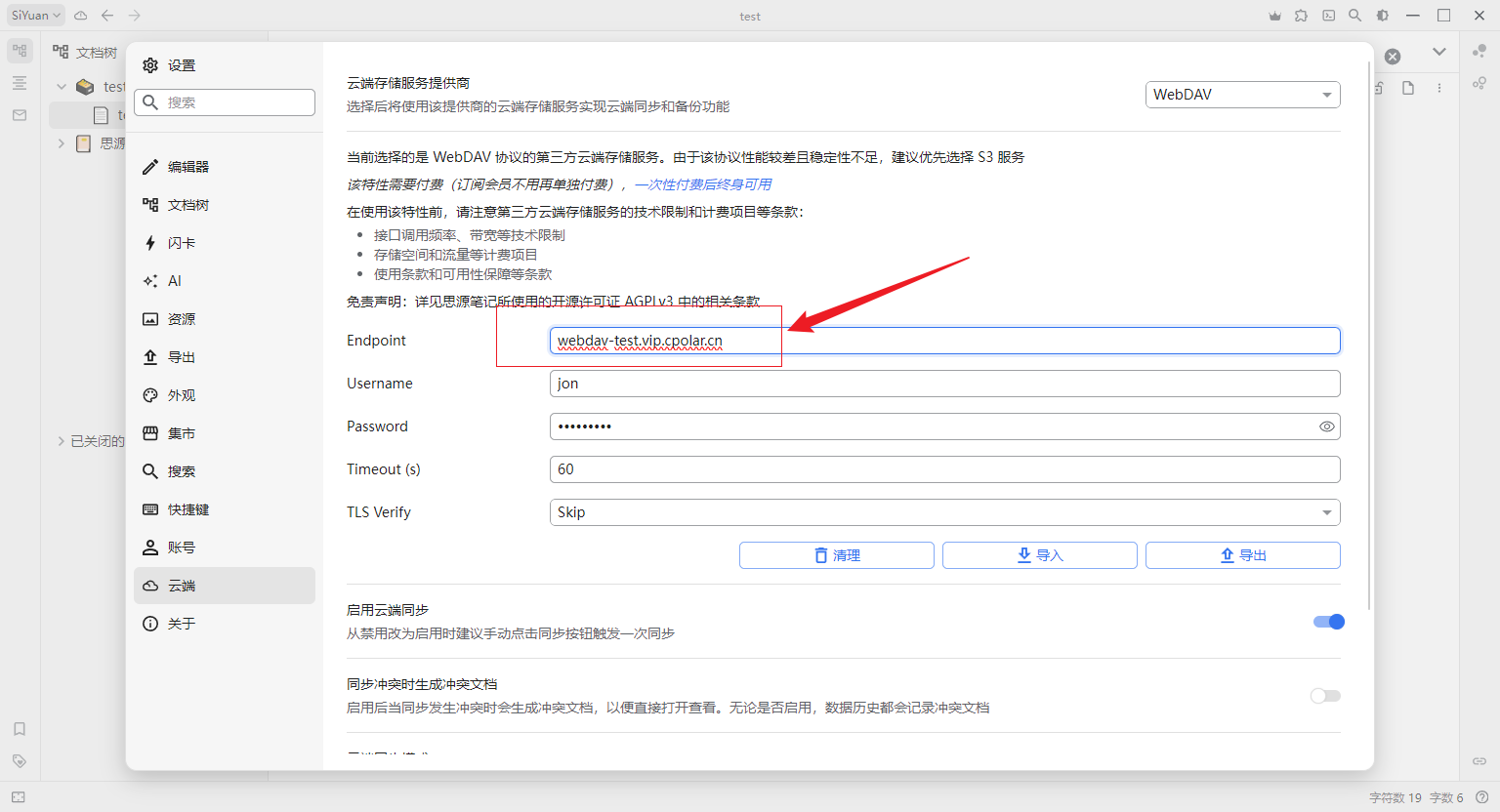Expand the SiYuan main menu dropdown
This screenshot has height=812, width=1500.
click(36, 16)
